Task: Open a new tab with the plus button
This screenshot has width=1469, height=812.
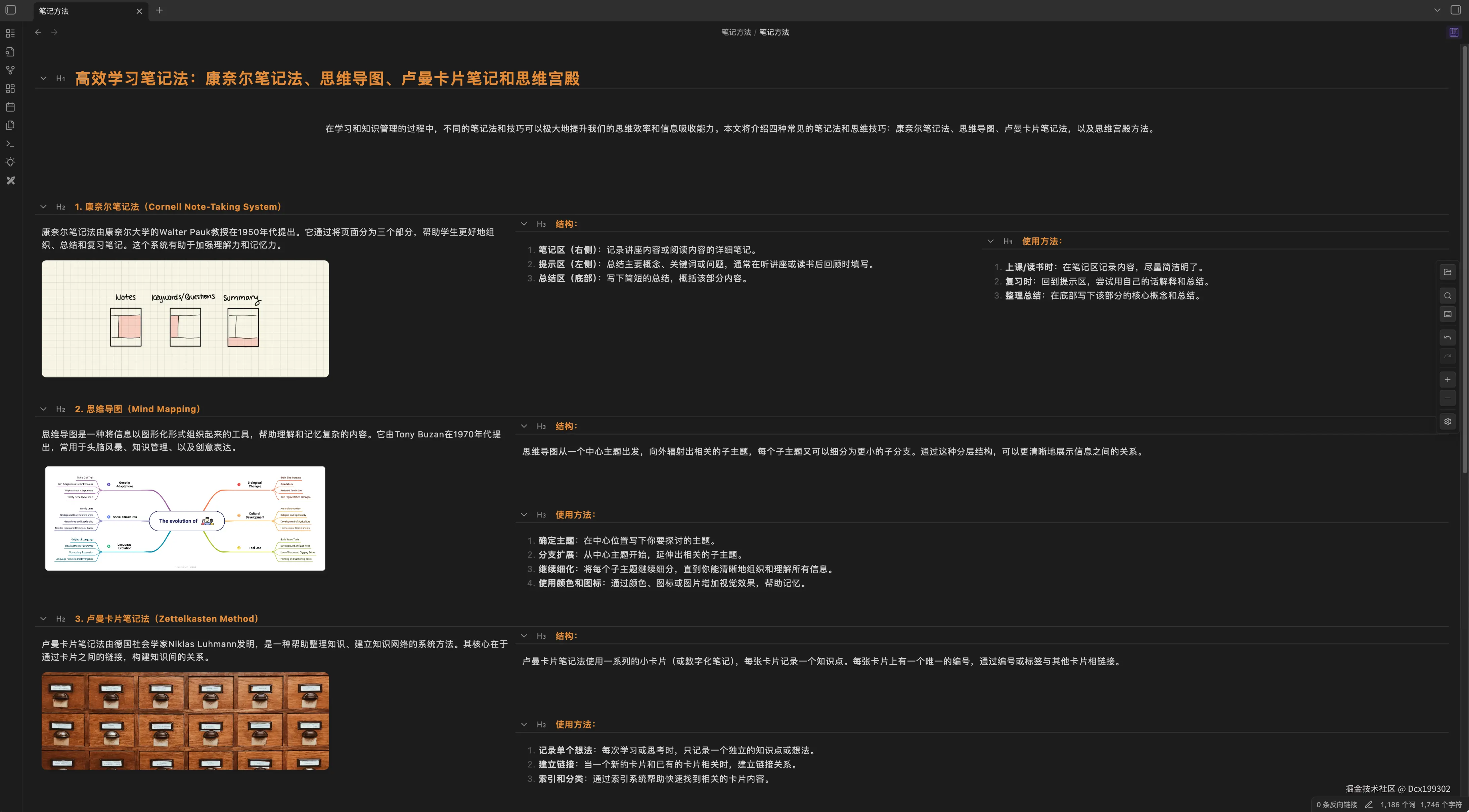Action: tap(160, 10)
